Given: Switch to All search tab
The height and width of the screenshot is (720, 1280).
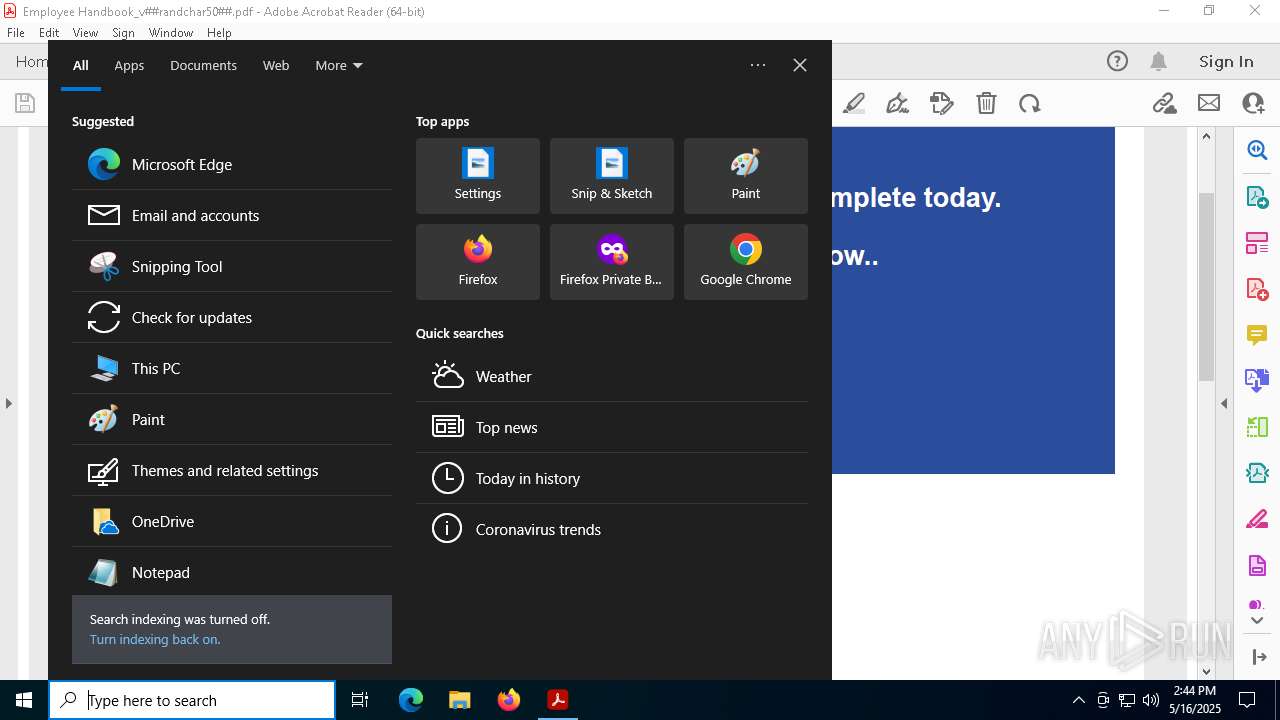Looking at the screenshot, I should pyautogui.click(x=81, y=65).
